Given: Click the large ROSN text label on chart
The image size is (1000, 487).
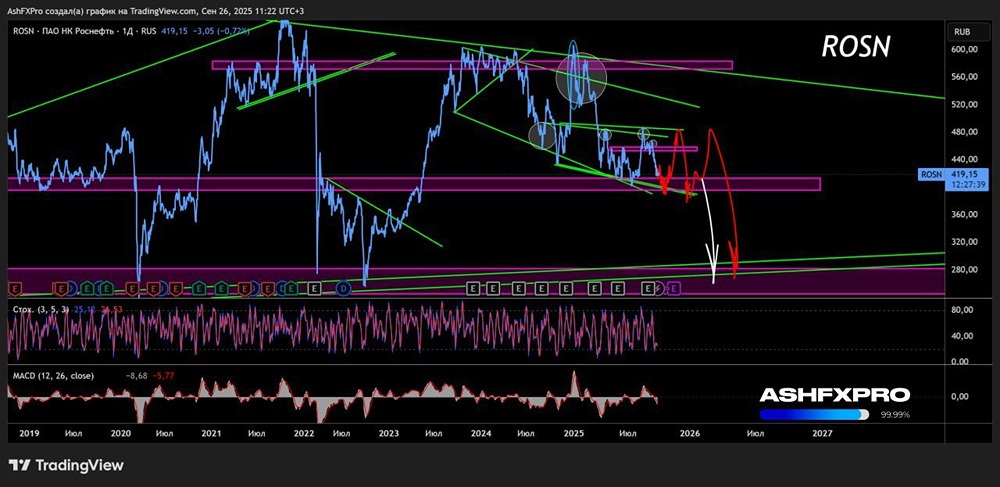Looking at the screenshot, I should [x=856, y=47].
